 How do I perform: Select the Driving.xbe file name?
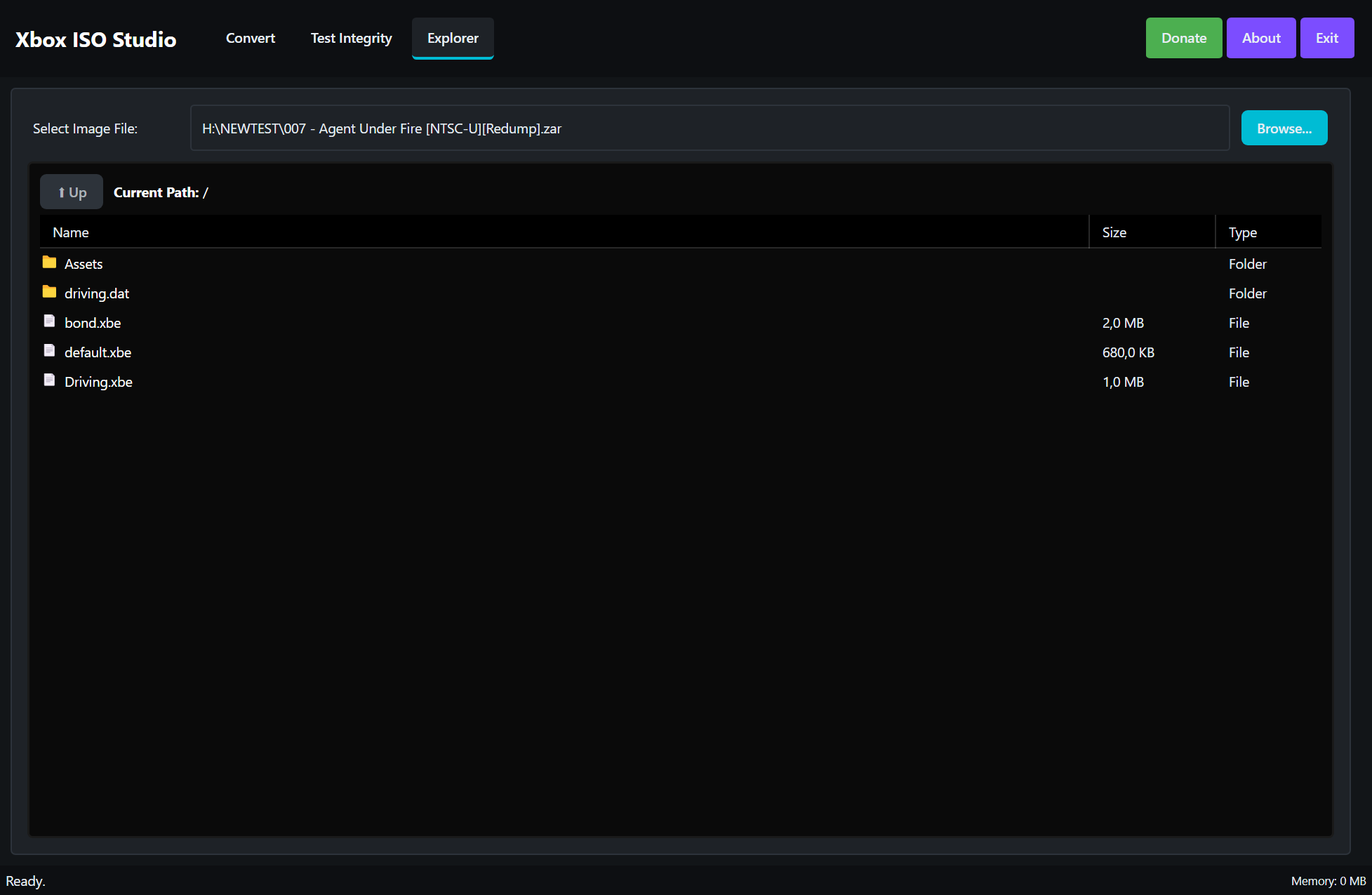(x=98, y=382)
